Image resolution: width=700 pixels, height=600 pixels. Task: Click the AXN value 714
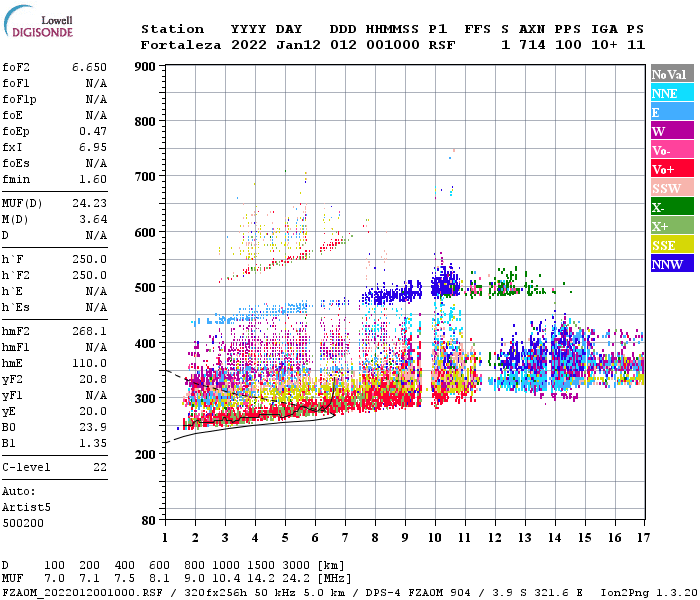(x=532, y=45)
